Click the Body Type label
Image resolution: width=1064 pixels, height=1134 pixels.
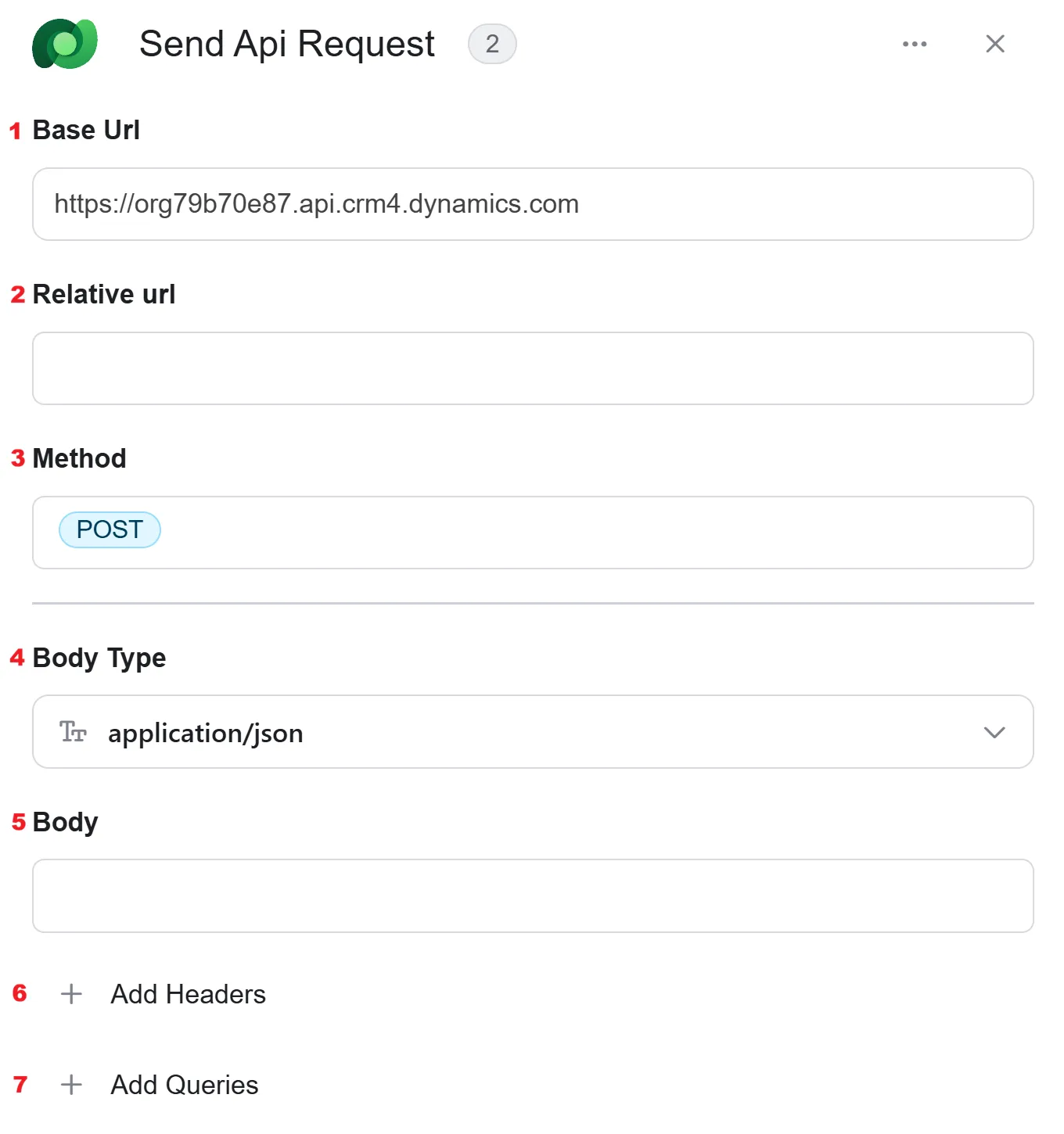(99, 658)
